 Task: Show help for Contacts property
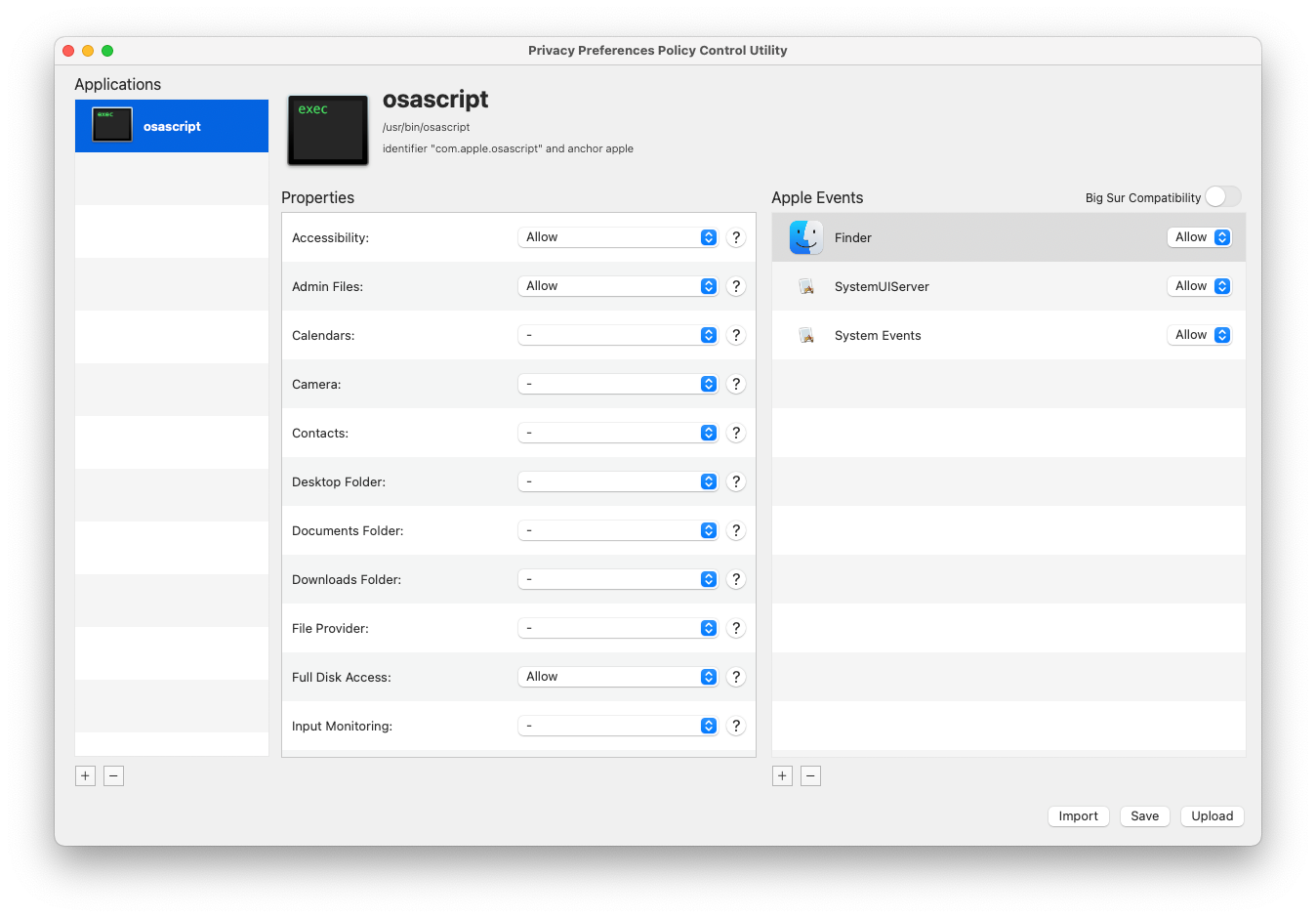pos(736,433)
